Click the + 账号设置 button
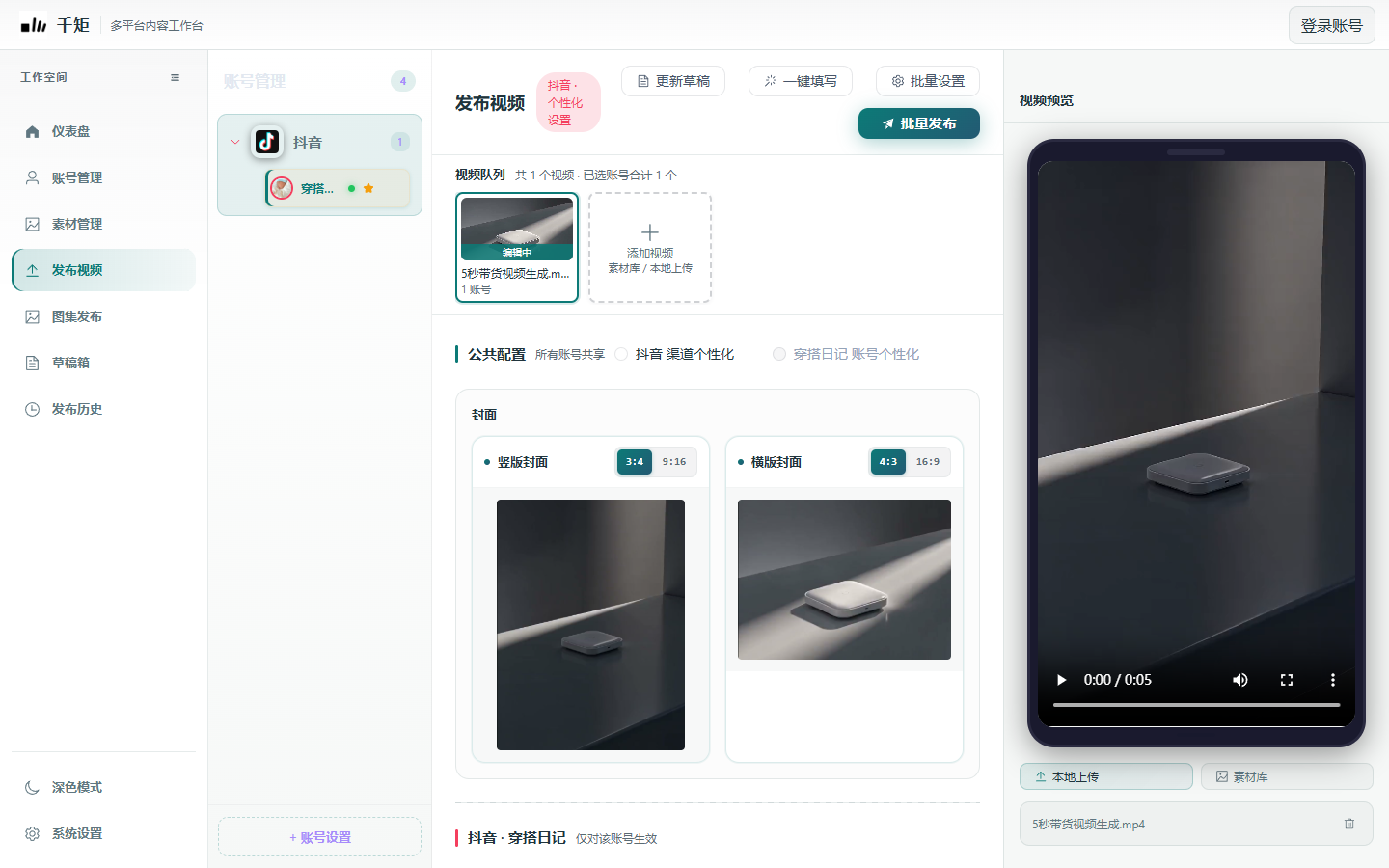Screen dimensions: 1389x868 [x=319, y=837]
